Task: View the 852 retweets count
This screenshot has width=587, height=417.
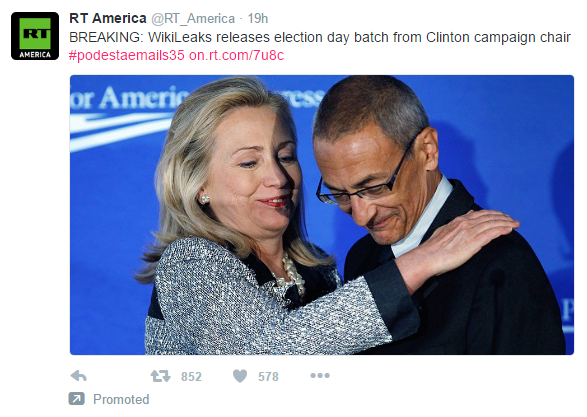Action: pos(191,377)
